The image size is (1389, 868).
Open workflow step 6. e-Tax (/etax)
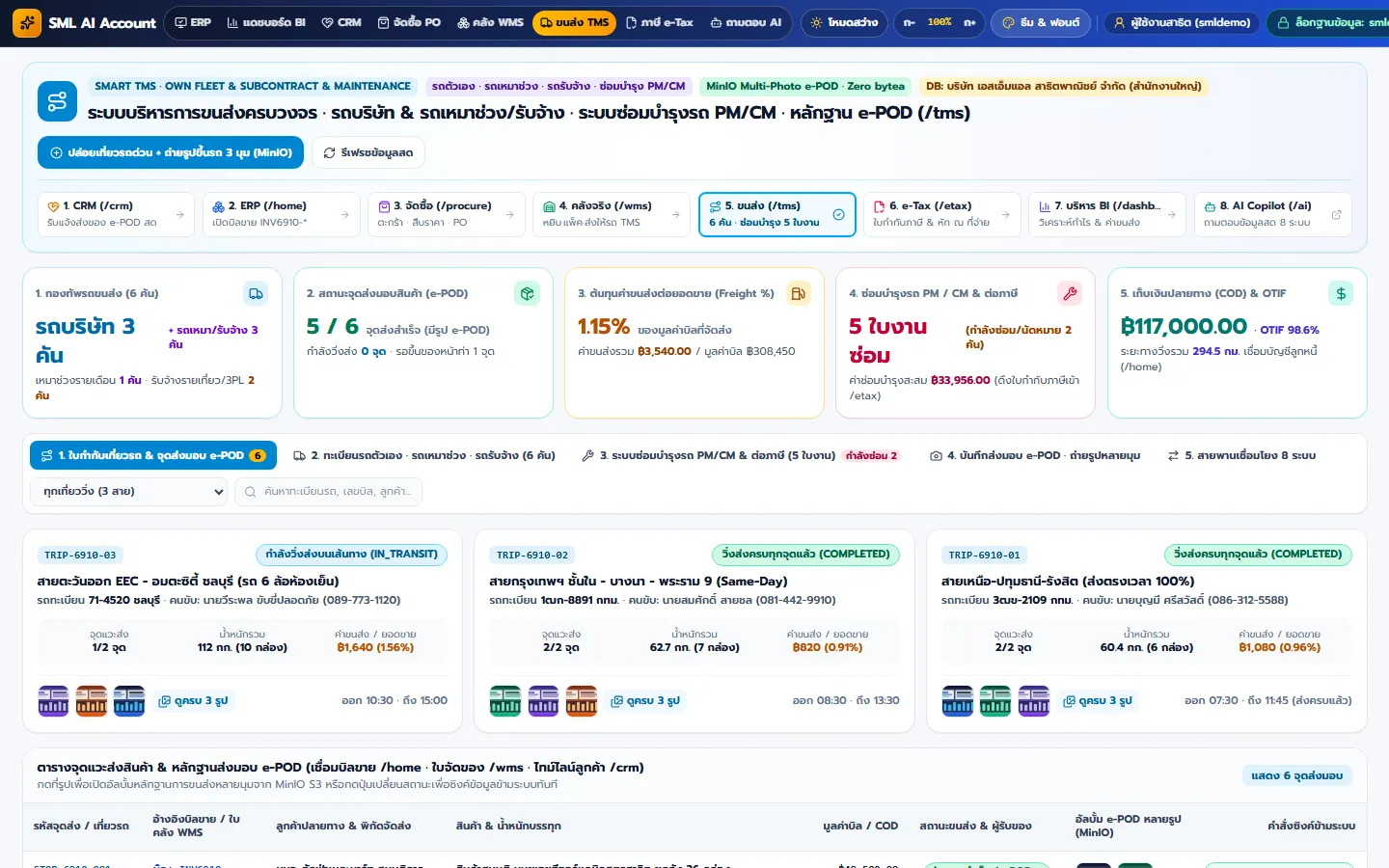pyautogui.click(x=941, y=214)
